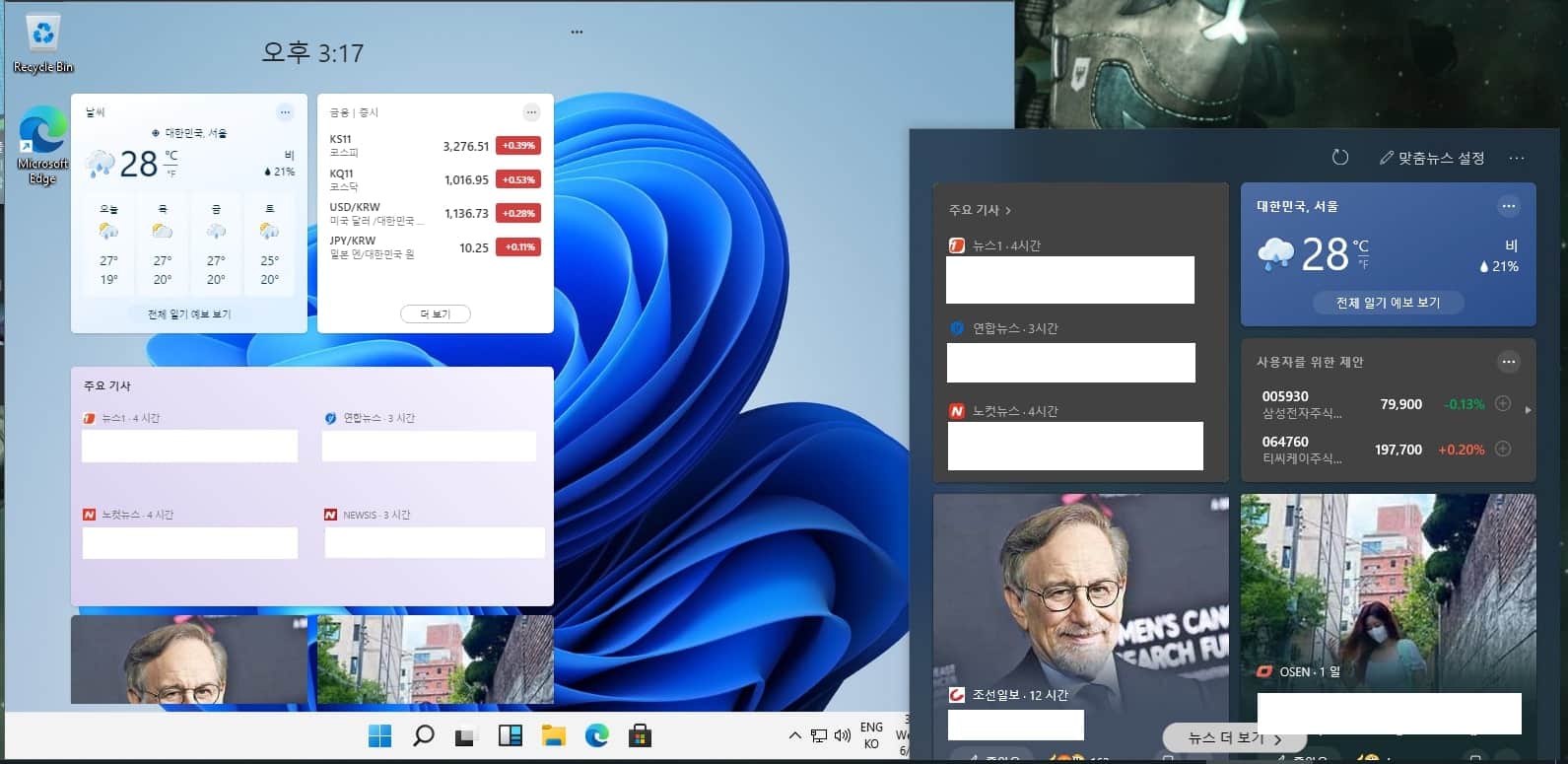Open the 사용자를 위한 제안 card options menu
This screenshot has height=764, width=1568.
point(1508,362)
